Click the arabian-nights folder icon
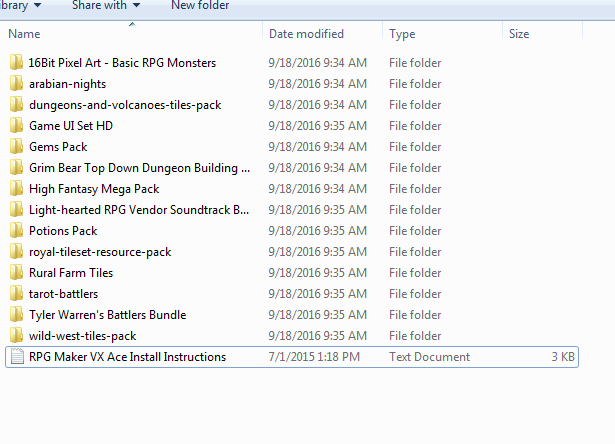This screenshot has height=444, width=615. point(16,84)
